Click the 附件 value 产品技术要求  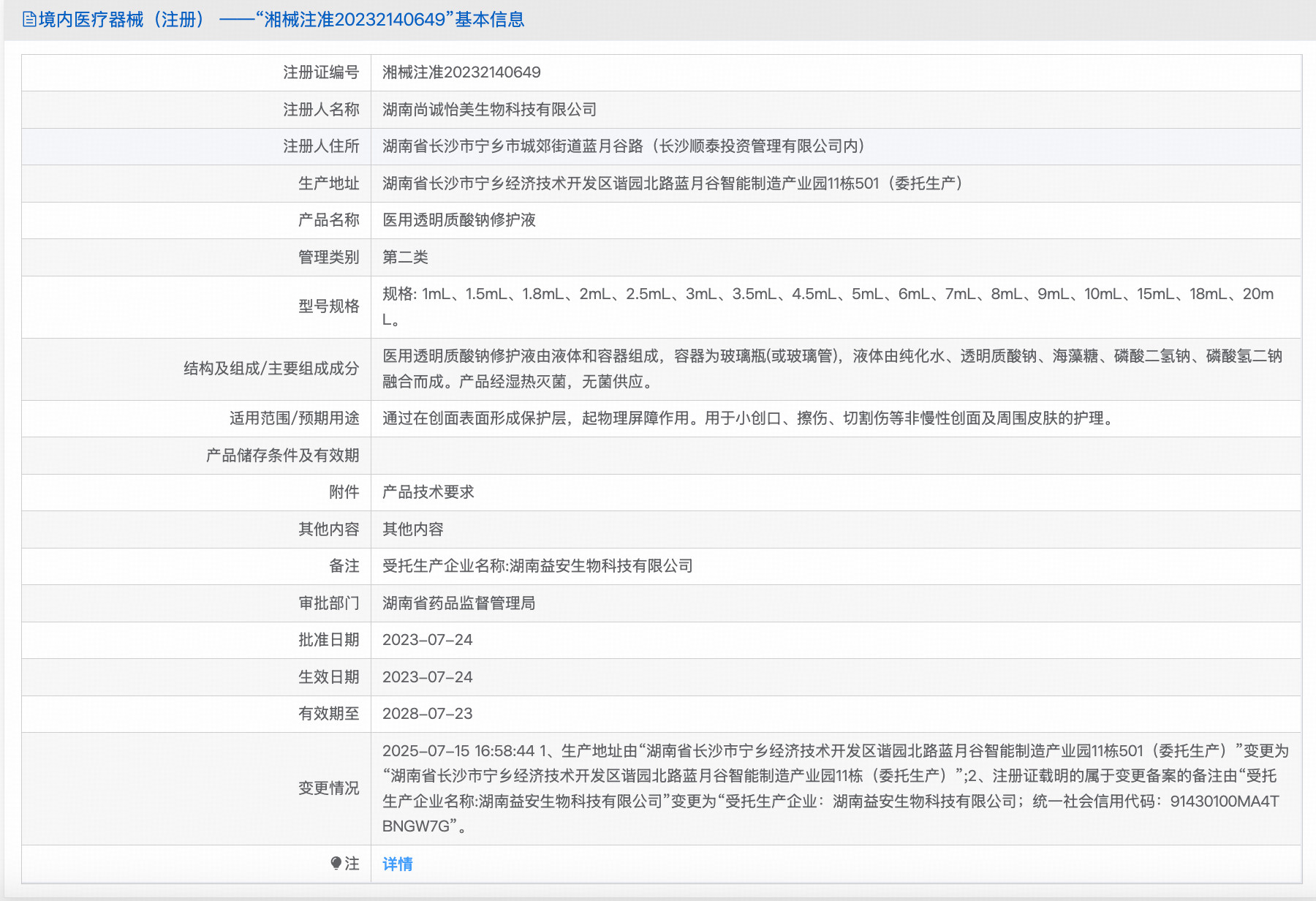click(x=428, y=492)
